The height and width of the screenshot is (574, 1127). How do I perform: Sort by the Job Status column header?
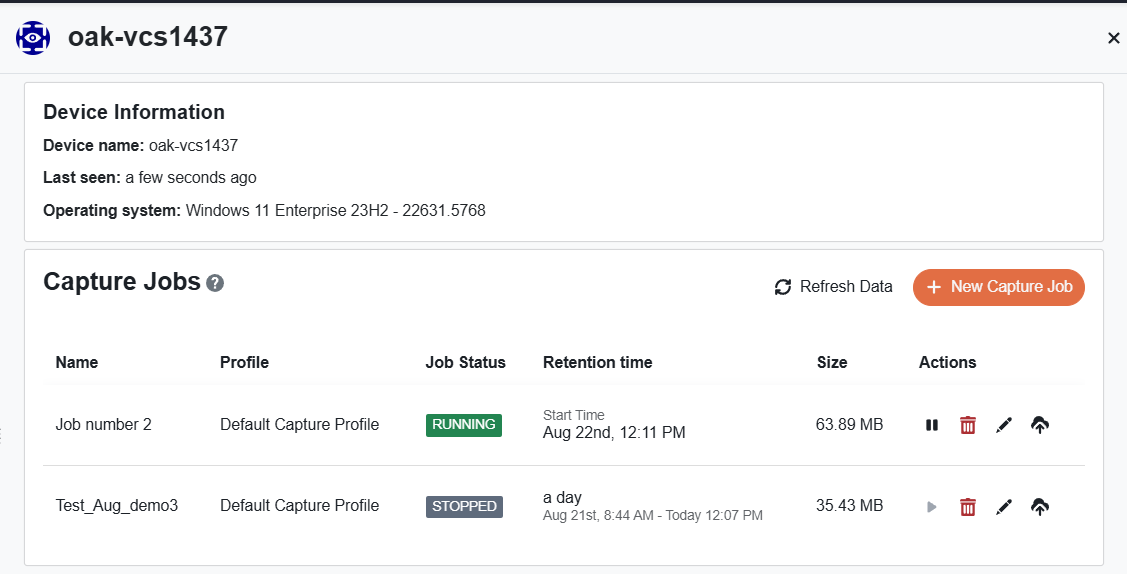[465, 362]
